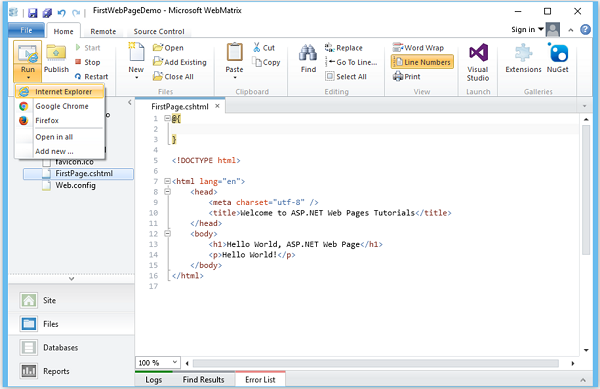Open the Site workspace
This screenshot has width=600, height=389.
click(72, 300)
